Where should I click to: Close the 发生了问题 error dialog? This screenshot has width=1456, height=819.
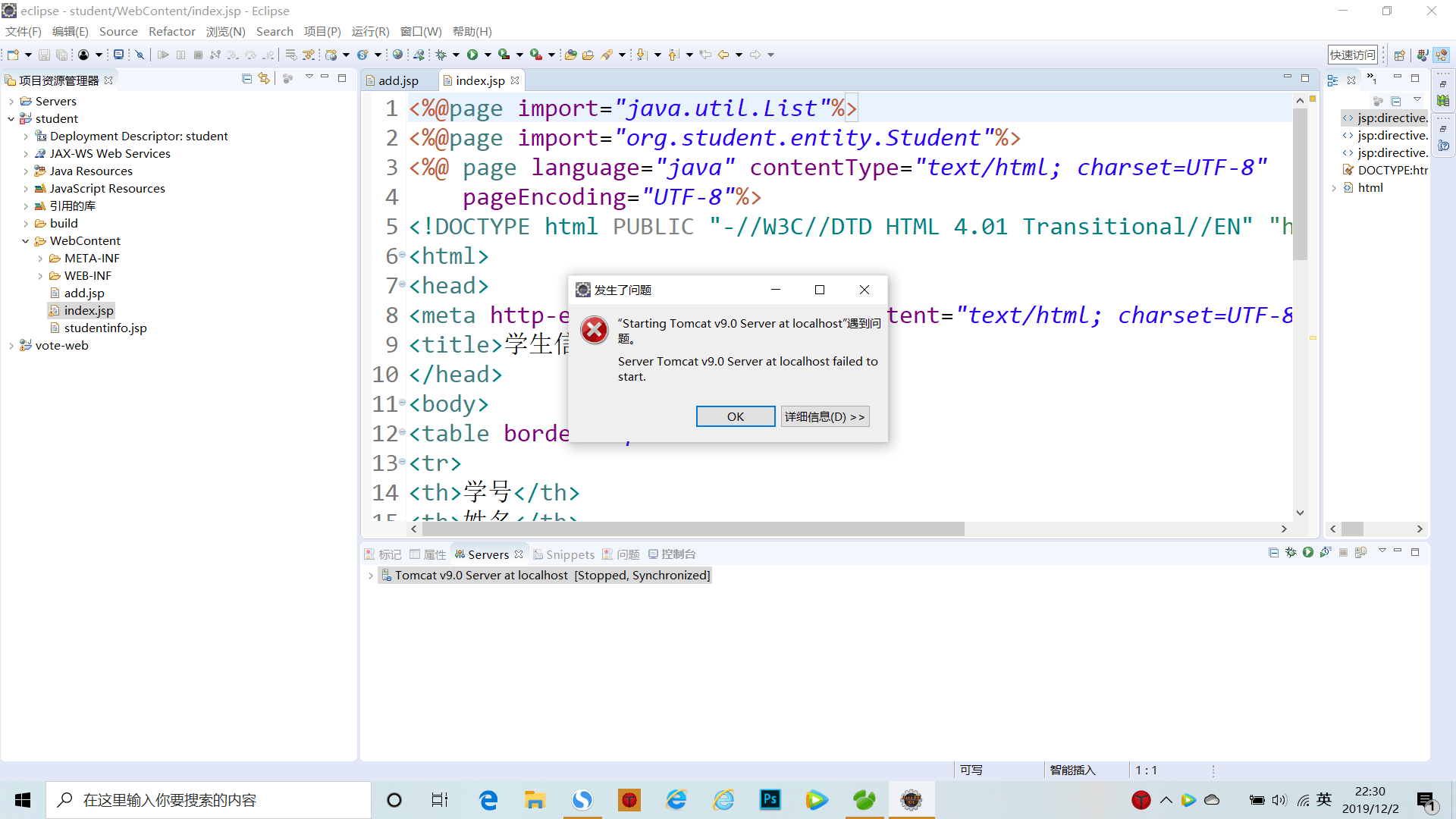864,290
